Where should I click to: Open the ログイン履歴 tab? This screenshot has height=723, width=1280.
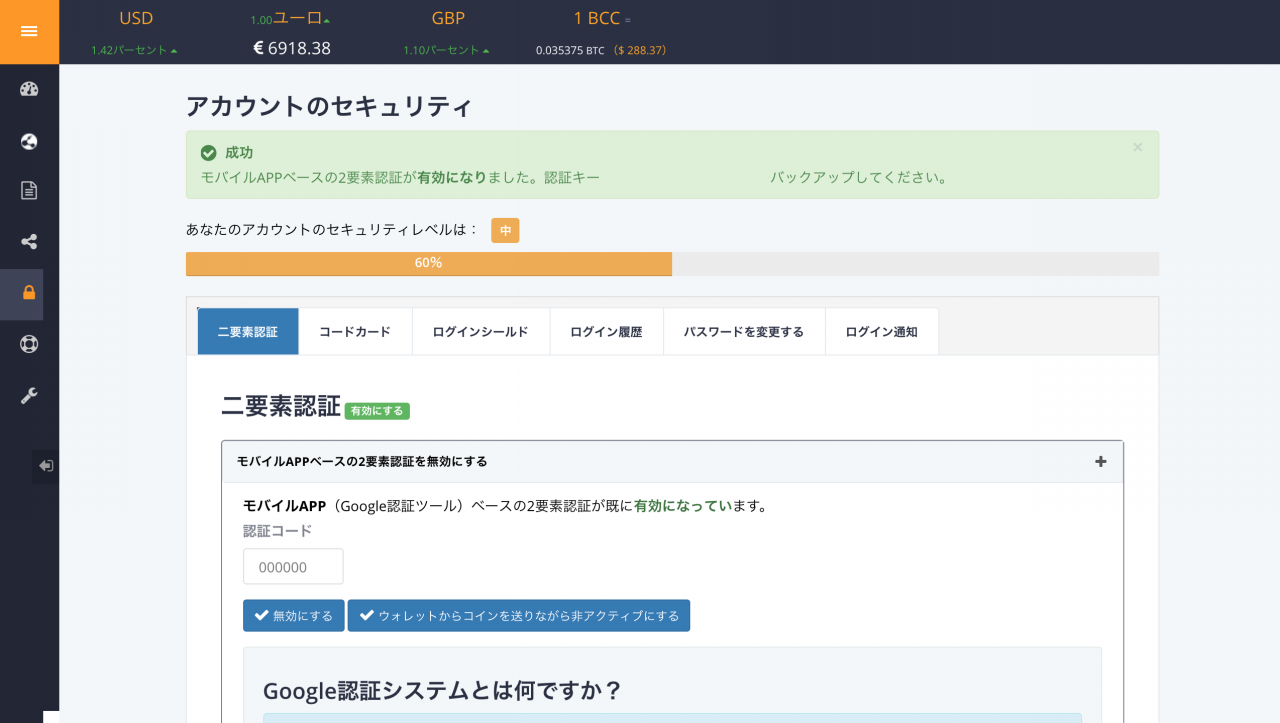click(x=606, y=331)
